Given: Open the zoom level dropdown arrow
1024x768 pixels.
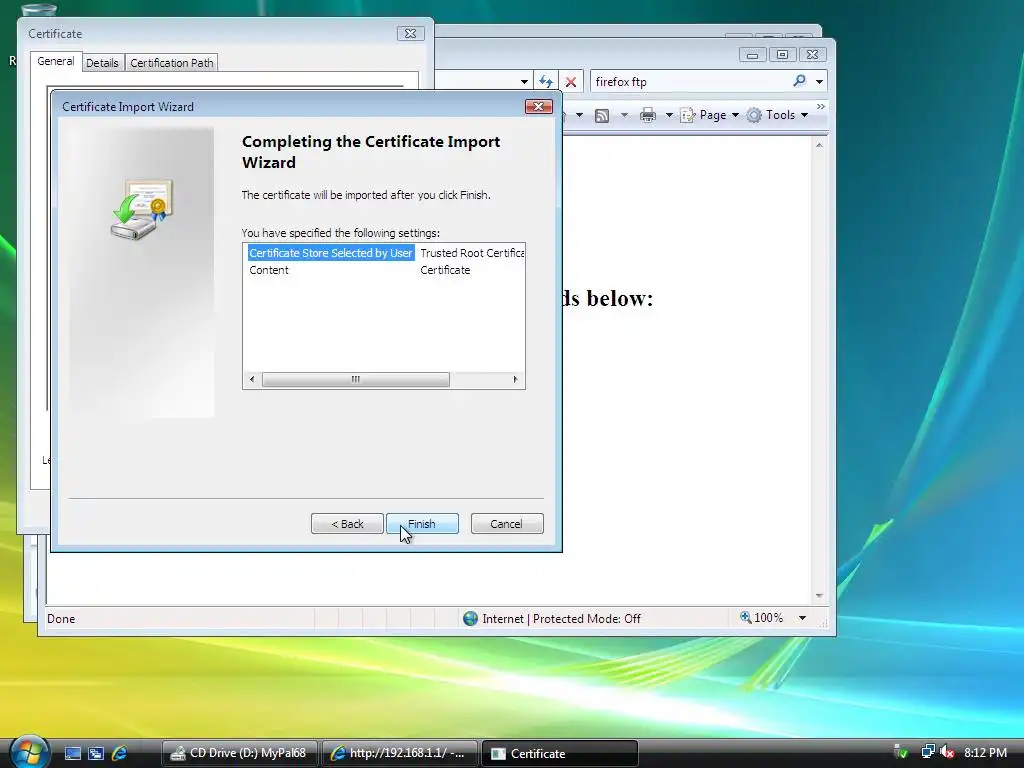Looking at the screenshot, I should point(802,618).
